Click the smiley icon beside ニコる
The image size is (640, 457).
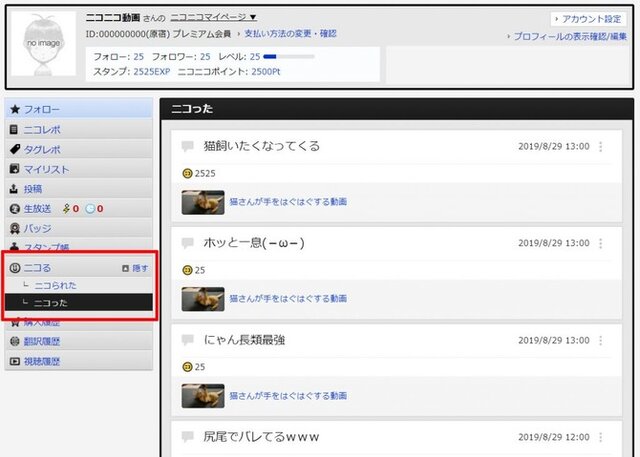15,268
